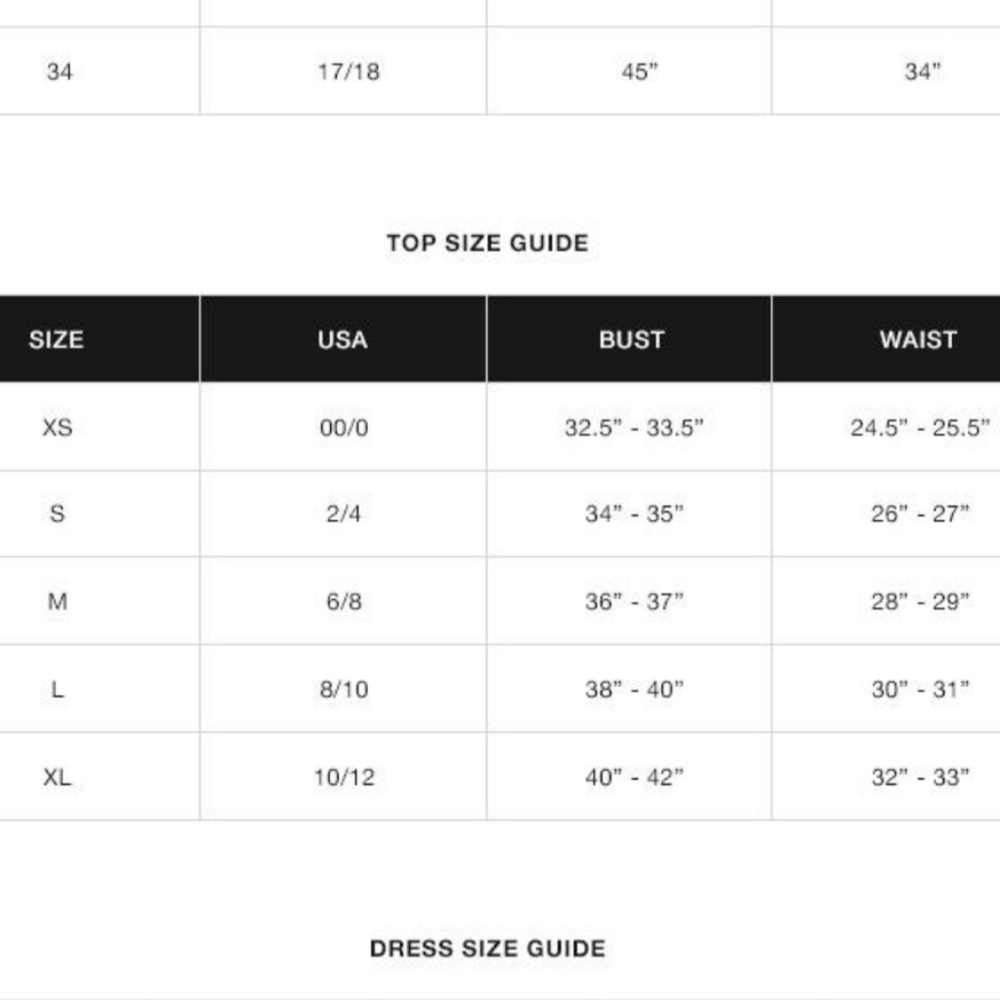Select USA size 10/12 cell
Image resolution: width=1000 pixels, height=1000 pixels.
coord(344,777)
